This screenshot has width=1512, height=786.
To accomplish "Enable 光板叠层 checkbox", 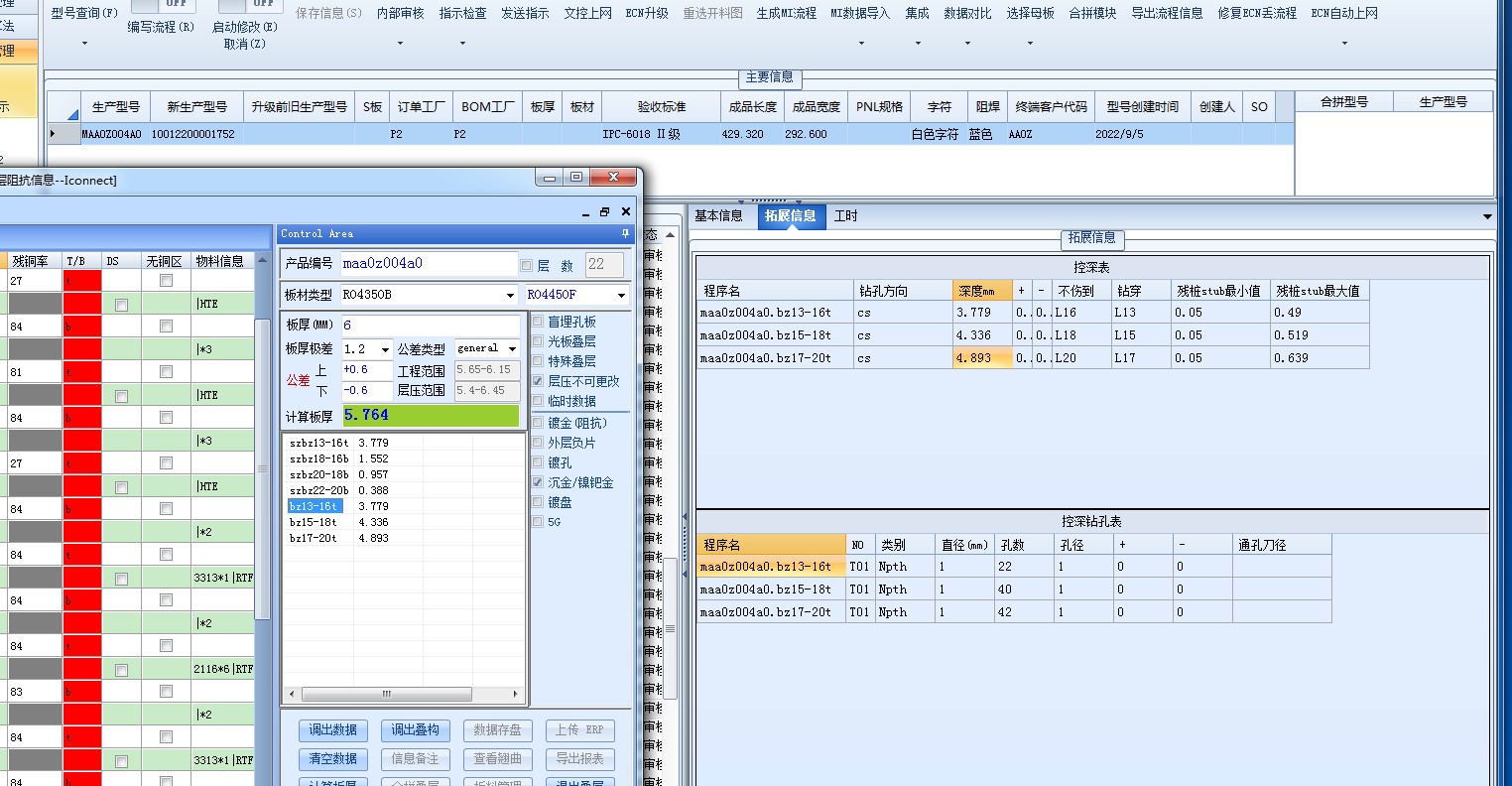I will (538, 341).
